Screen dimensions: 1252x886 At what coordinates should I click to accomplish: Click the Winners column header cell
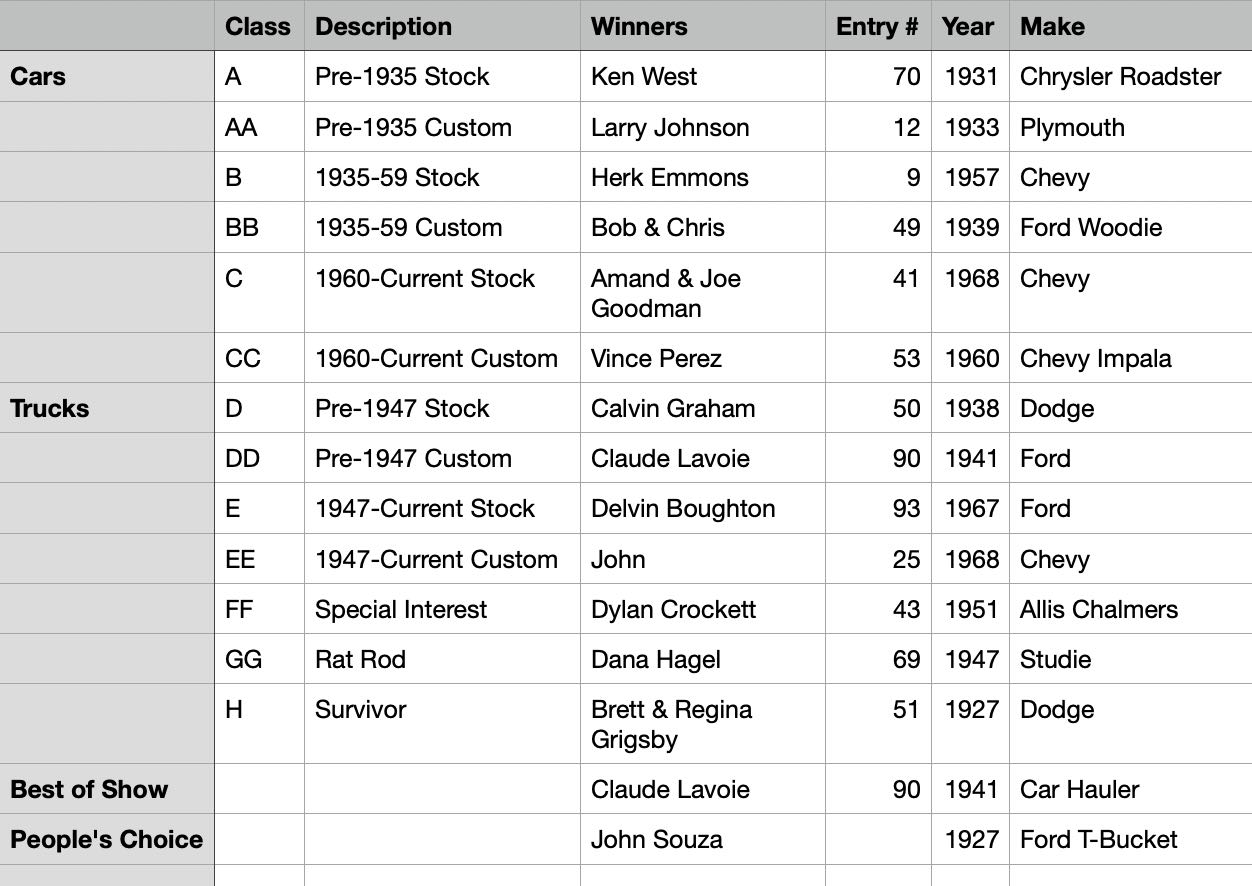point(703,26)
